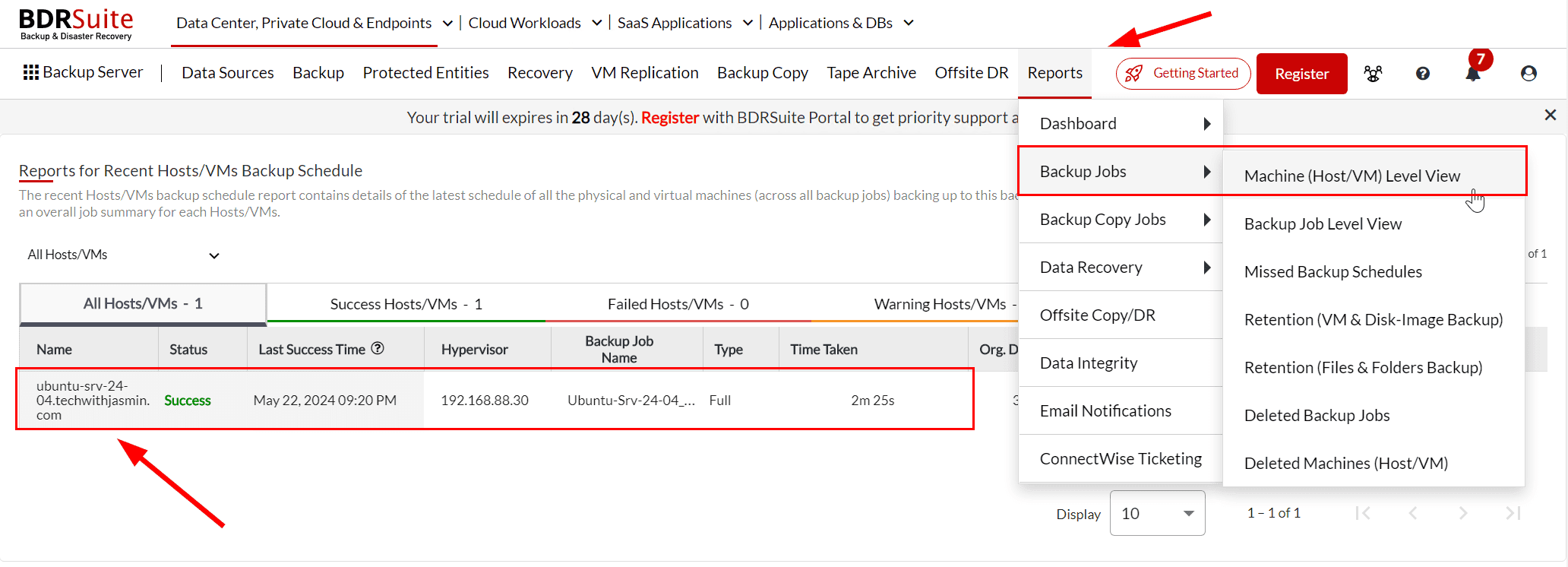Open the Data Integrity reports entry
The height and width of the screenshot is (567, 1568).
1121,363
